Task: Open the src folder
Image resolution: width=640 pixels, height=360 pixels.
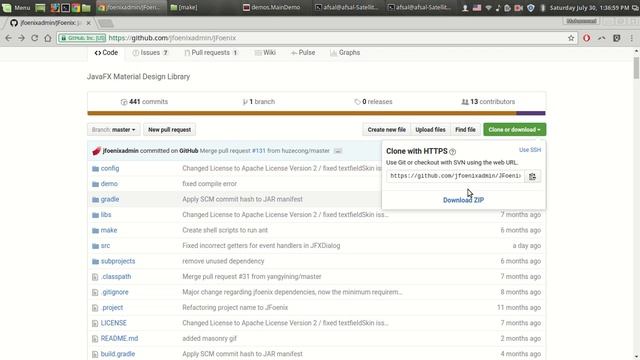Action: click(105, 246)
